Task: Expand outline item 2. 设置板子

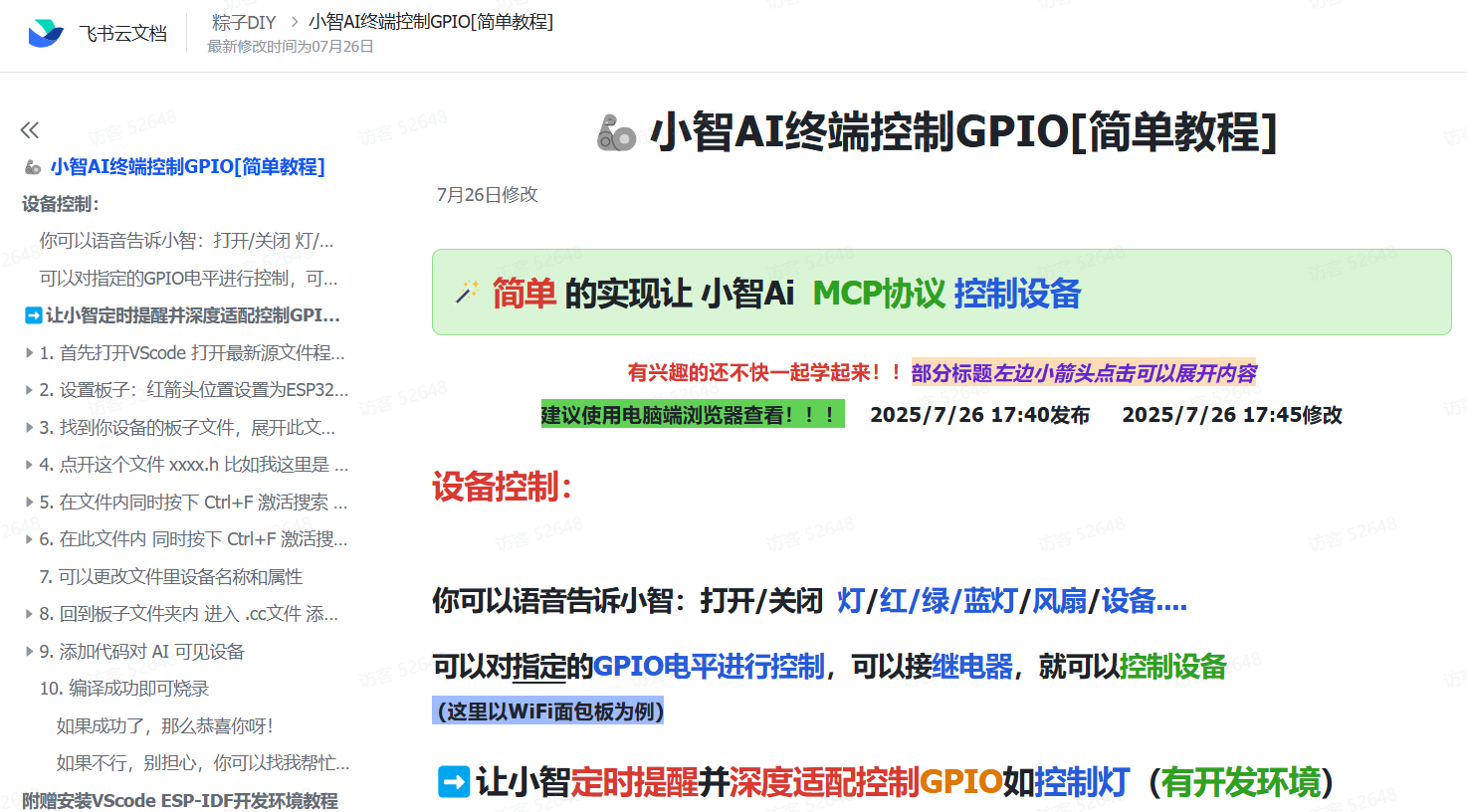Action: point(29,390)
